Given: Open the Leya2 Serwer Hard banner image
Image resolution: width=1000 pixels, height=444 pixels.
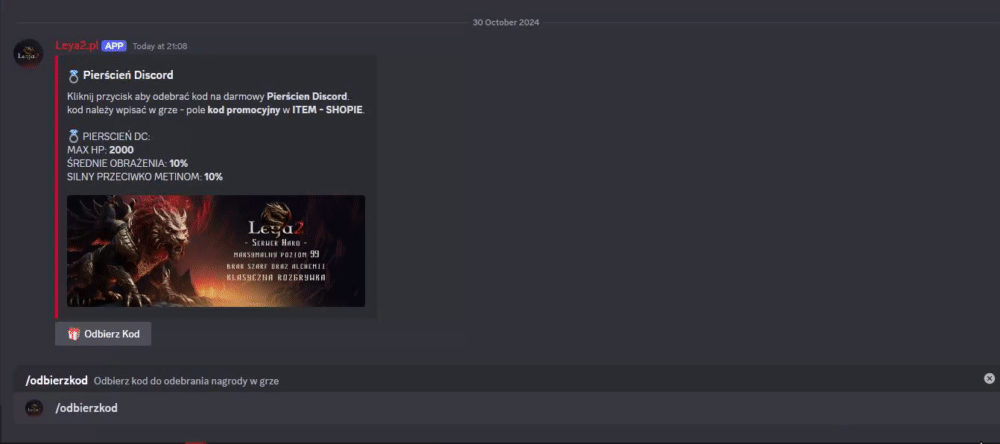Looking at the screenshot, I should (x=216, y=251).
